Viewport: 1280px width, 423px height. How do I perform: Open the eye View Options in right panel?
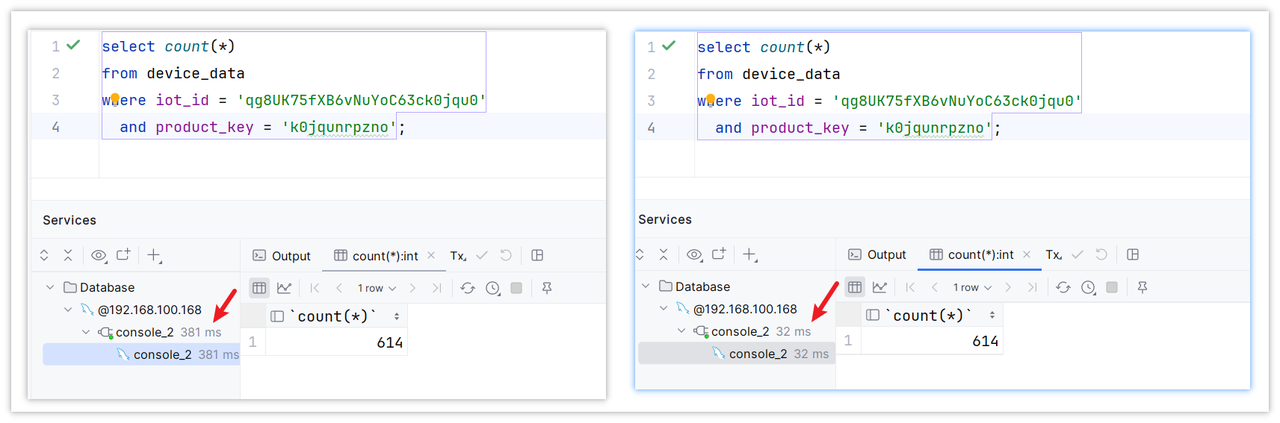click(694, 255)
